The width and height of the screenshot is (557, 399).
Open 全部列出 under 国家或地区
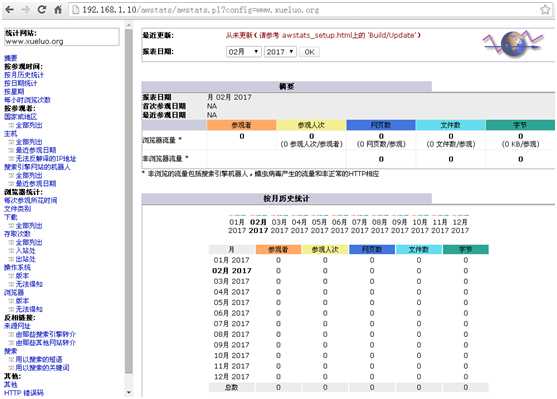tap(29, 125)
